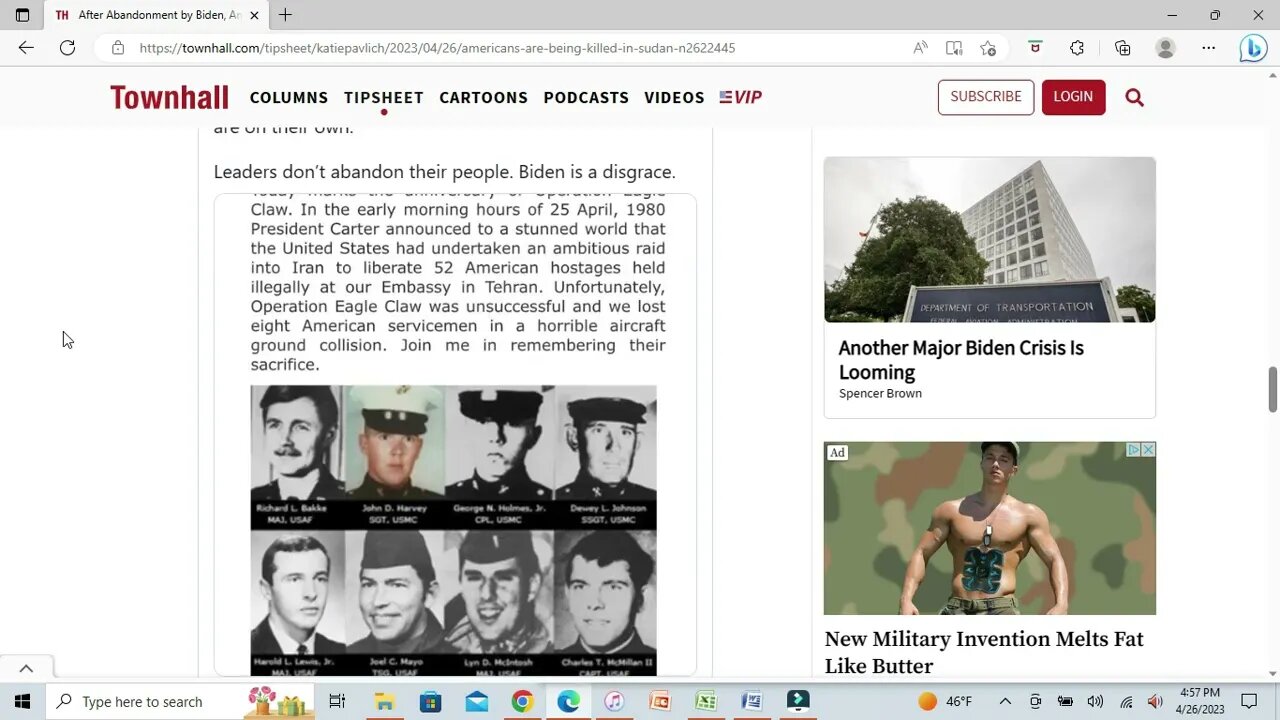This screenshot has width=1280, height=720.
Task: Open the Bing chat sidebar button
Action: point(1253,47)
